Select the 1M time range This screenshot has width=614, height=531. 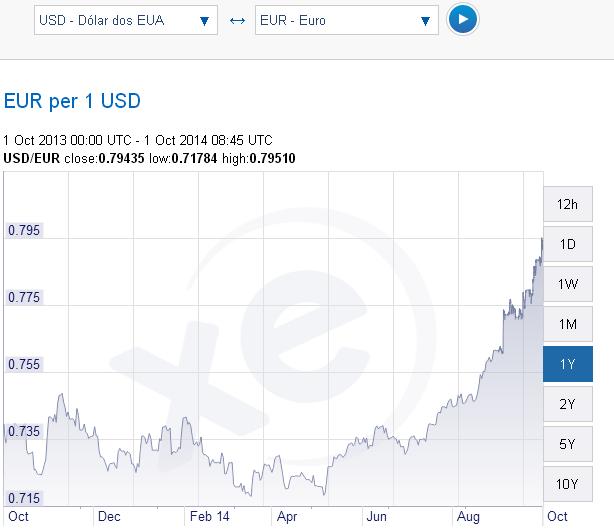click(567, 324)
